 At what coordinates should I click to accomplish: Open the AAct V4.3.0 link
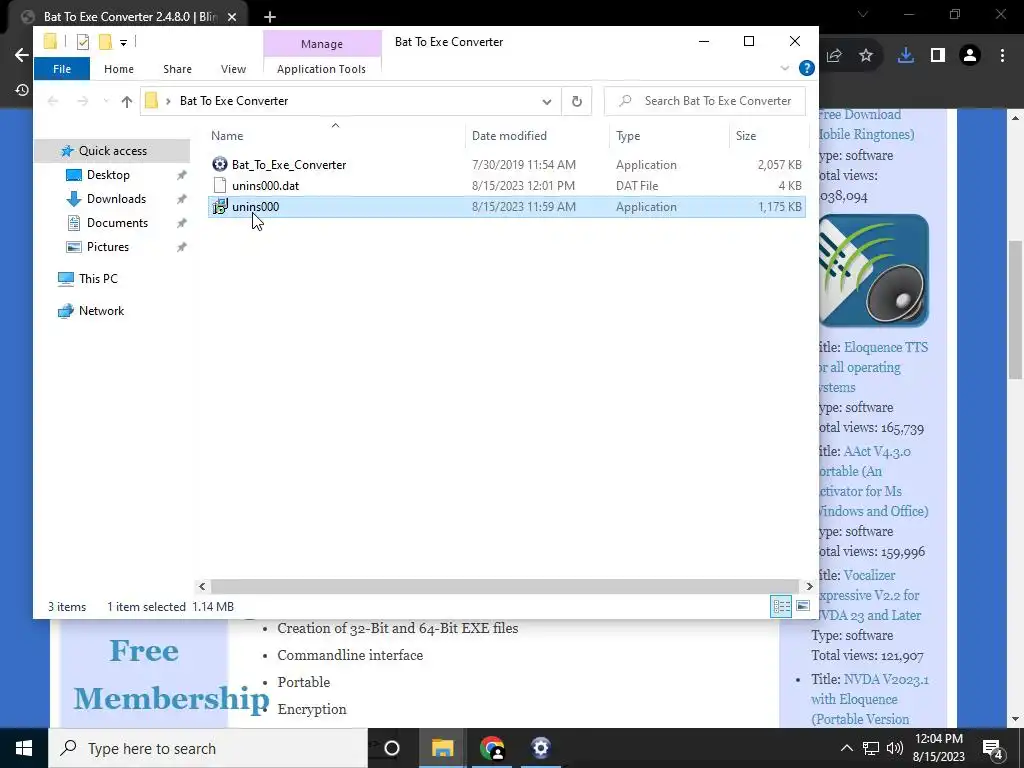pos(872,481)
